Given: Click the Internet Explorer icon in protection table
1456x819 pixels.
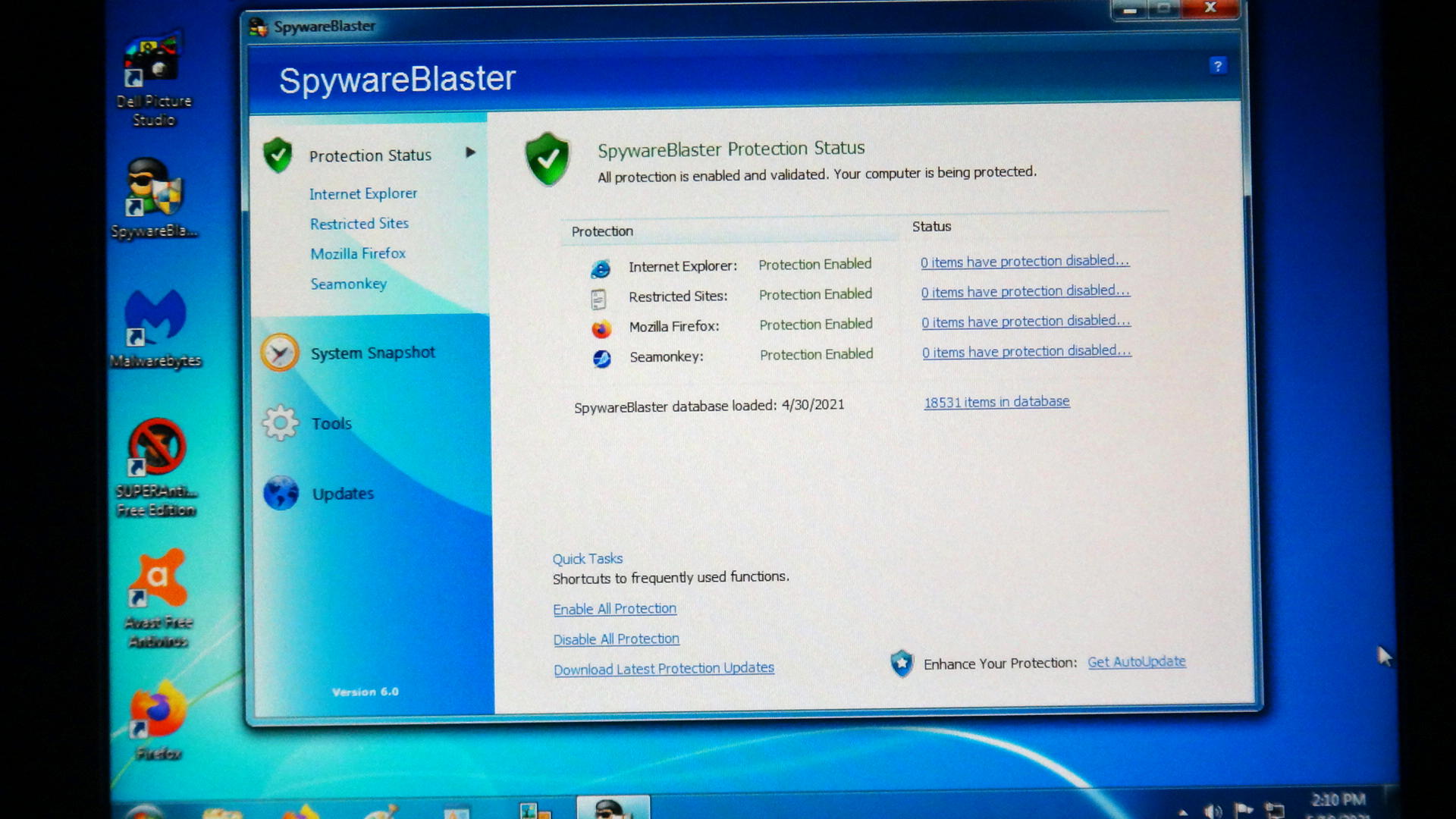Looking at the screenshot, I should pos(600,268).
